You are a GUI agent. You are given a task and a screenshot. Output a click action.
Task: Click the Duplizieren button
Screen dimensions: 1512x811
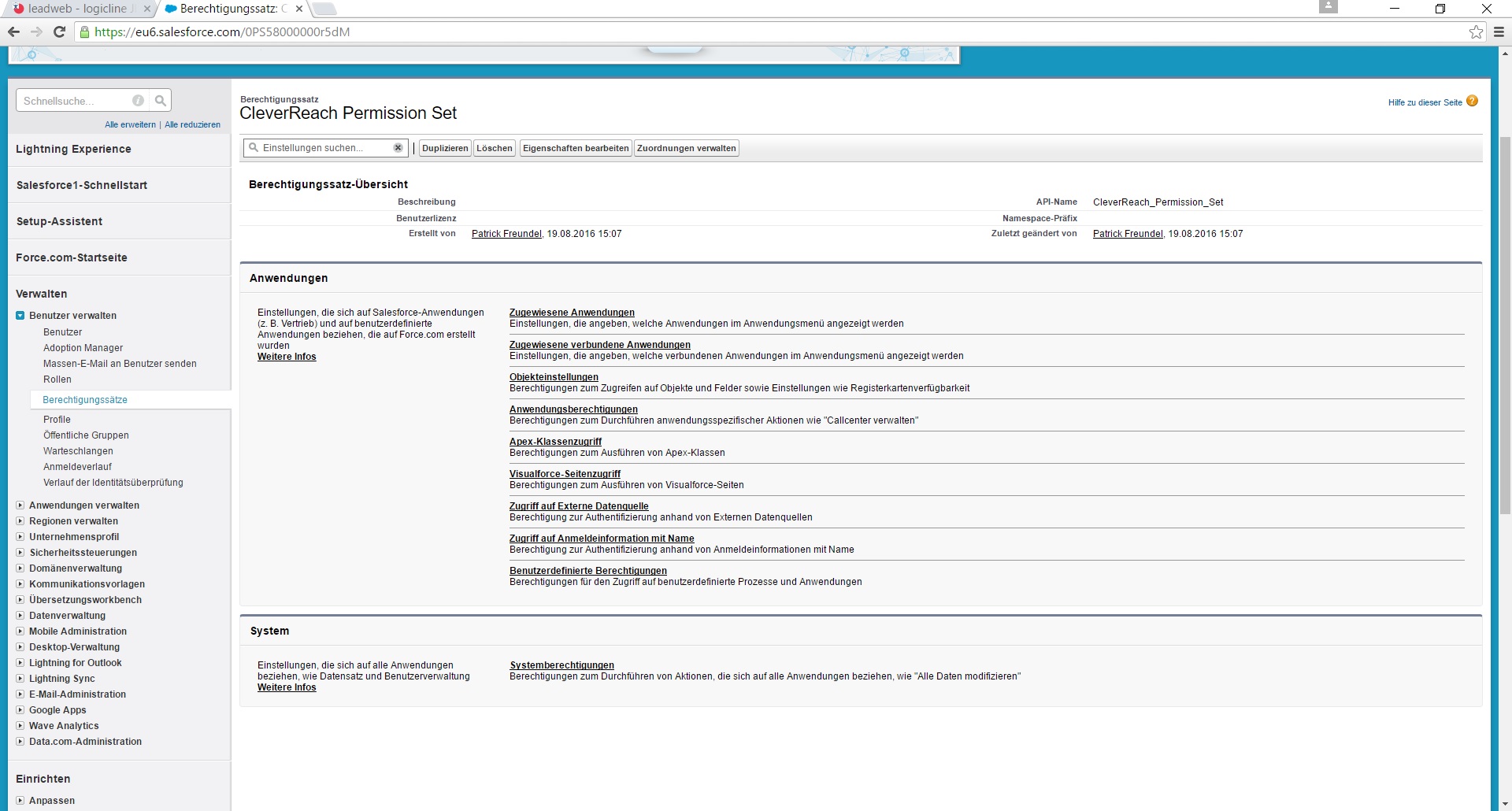[445, 148]
